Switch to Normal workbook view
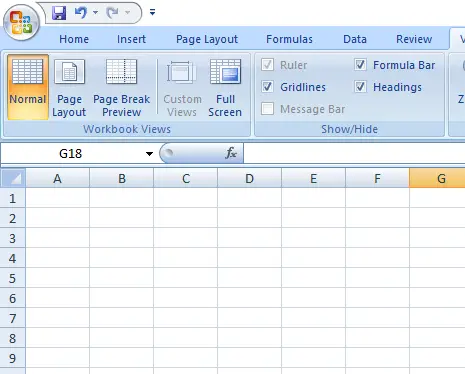465x374 pixels. tap(28, 87)
